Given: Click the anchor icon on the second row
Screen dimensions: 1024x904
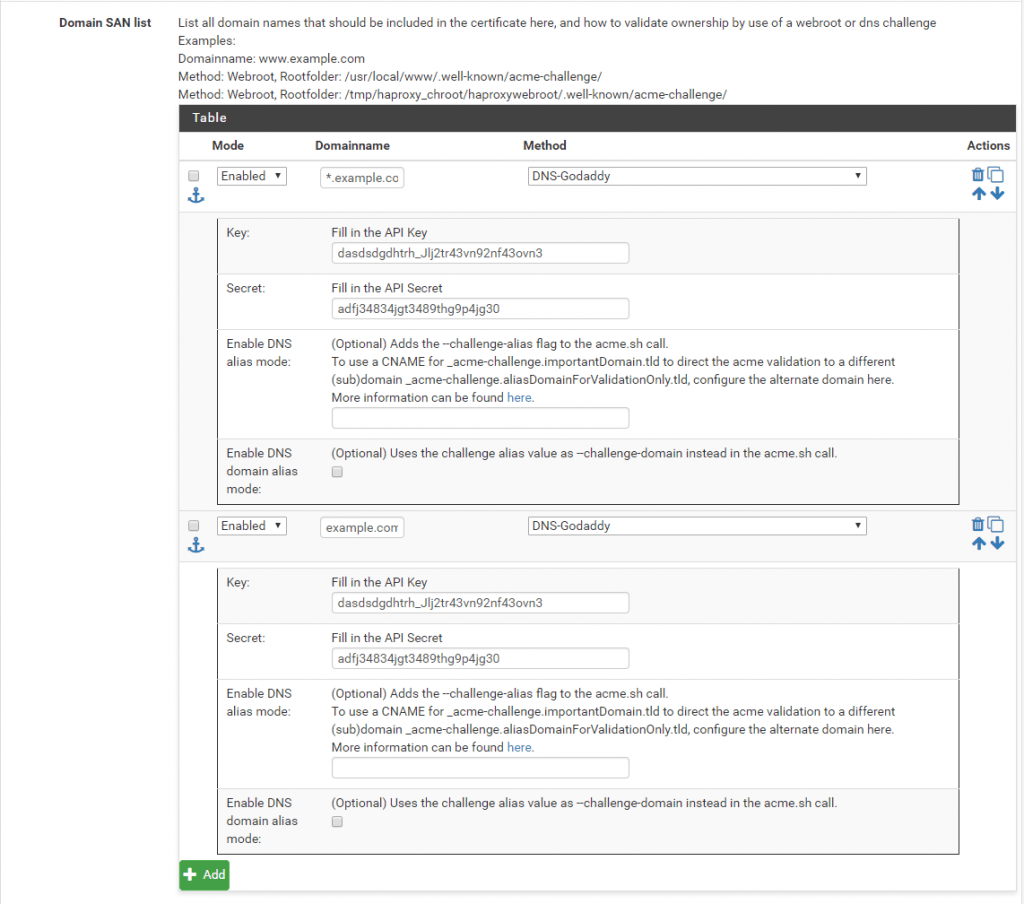Looking at the screenshot, I should point(196,545).
